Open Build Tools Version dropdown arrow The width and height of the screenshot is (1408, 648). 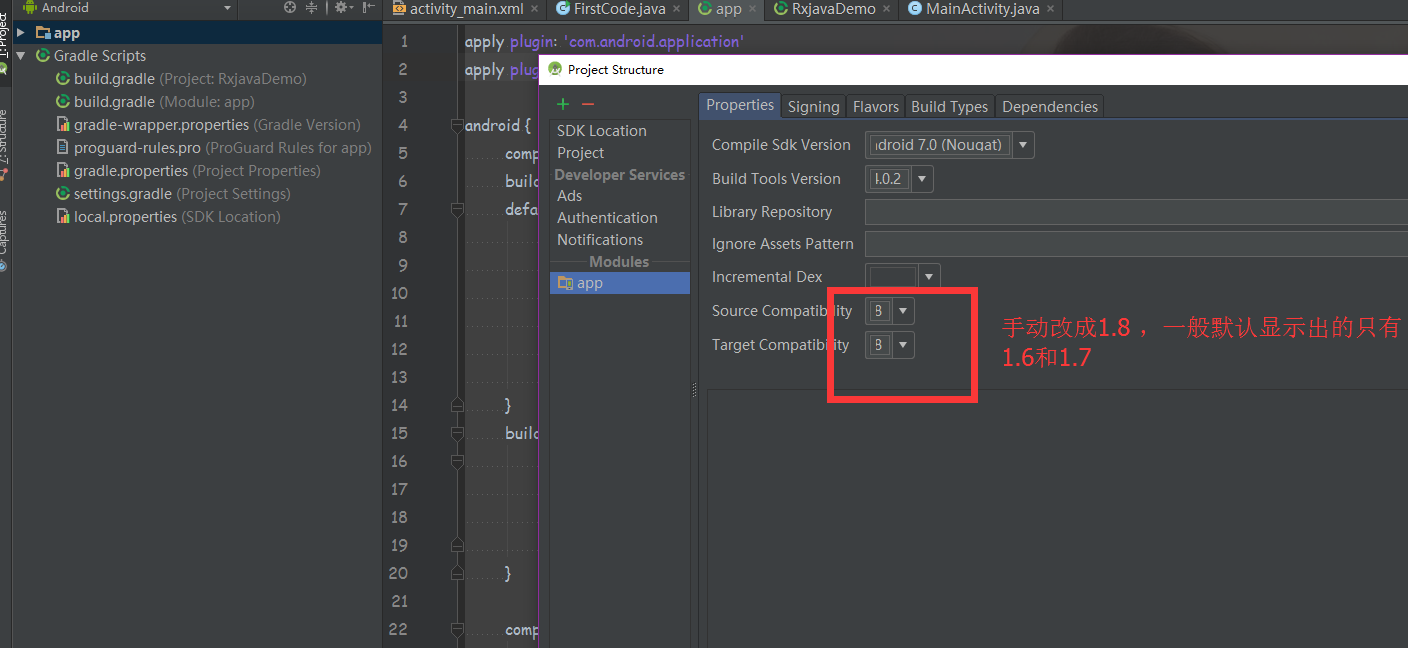coord(922,179)
